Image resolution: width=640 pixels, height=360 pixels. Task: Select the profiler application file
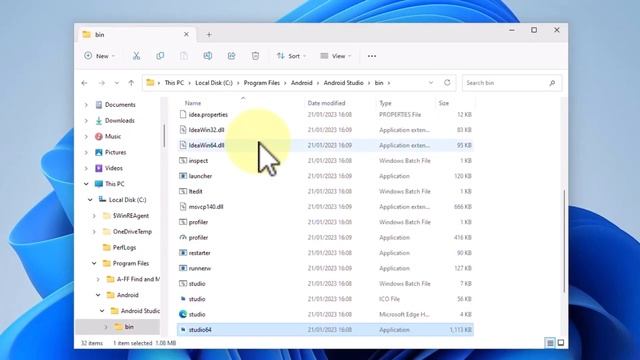pos(325,238)
